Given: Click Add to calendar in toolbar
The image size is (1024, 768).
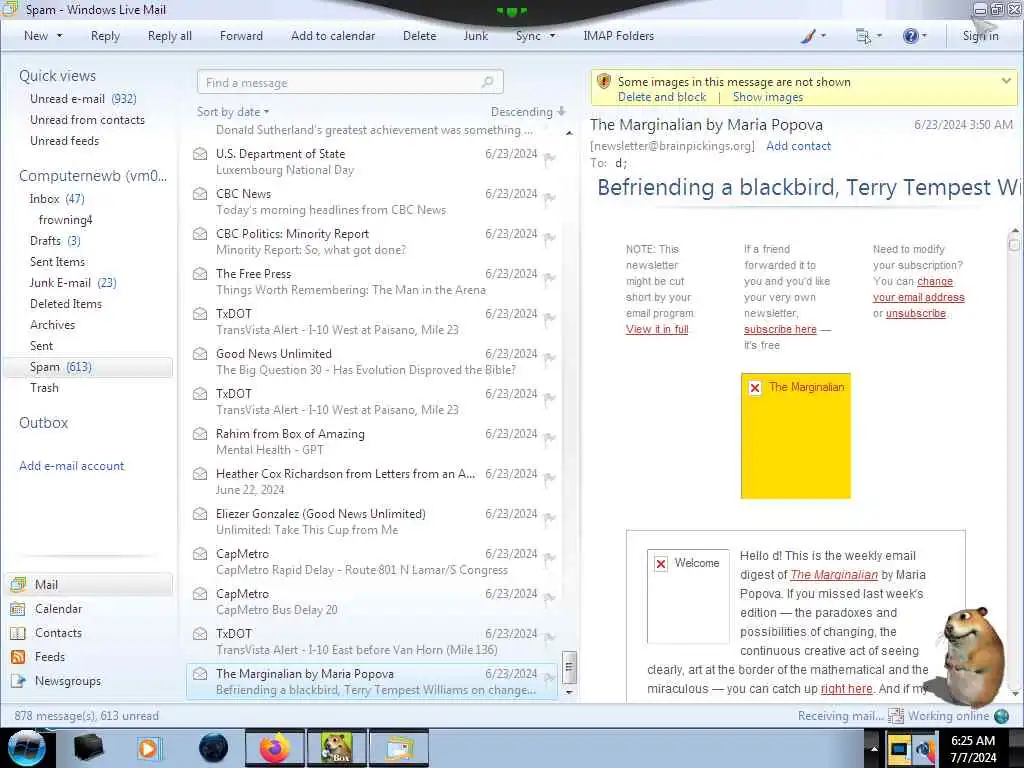Looking at the screenshot, I should 333,36.
